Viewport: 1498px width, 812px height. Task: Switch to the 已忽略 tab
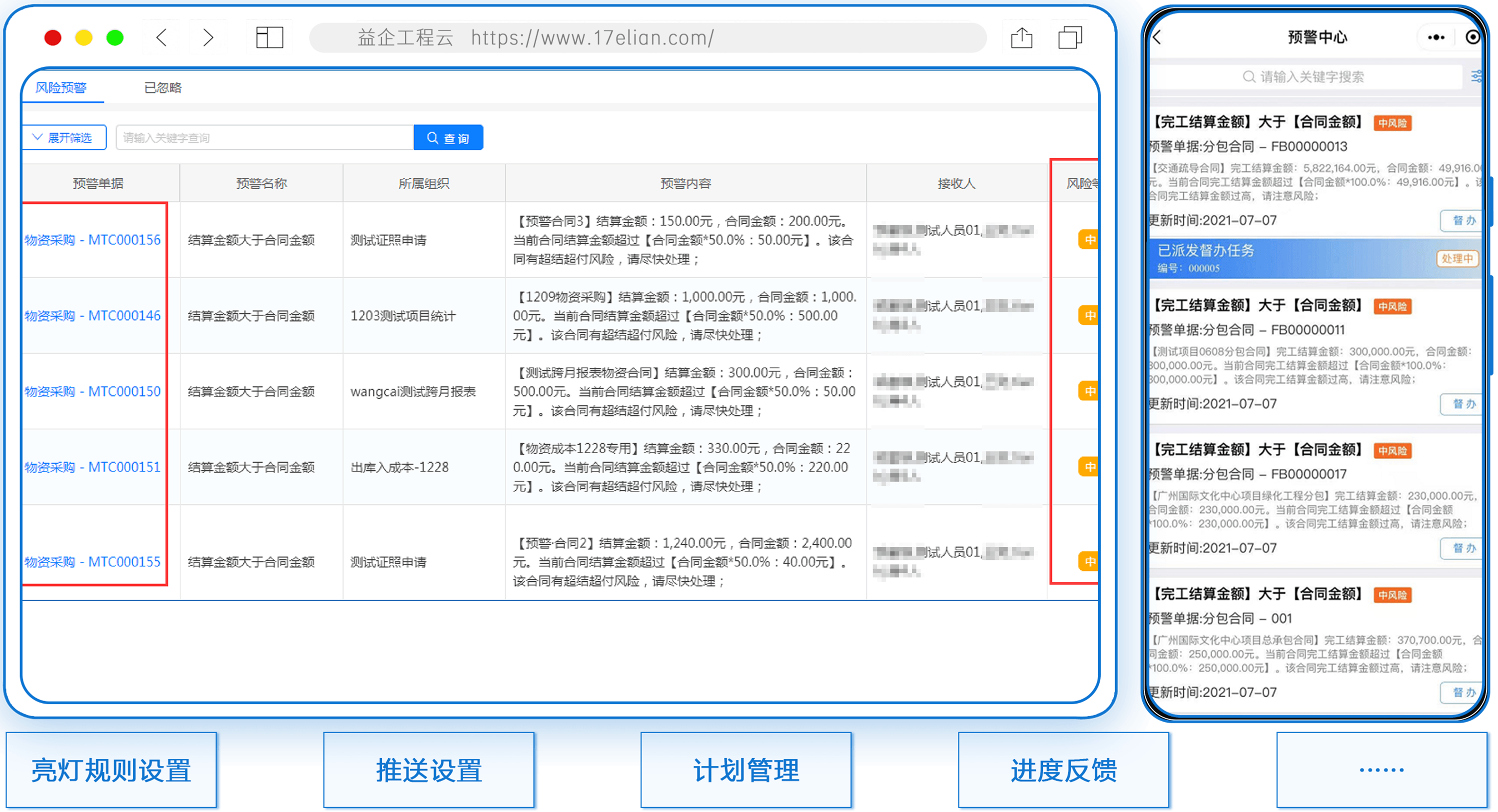pyautogui.click(x=163, y=88)
